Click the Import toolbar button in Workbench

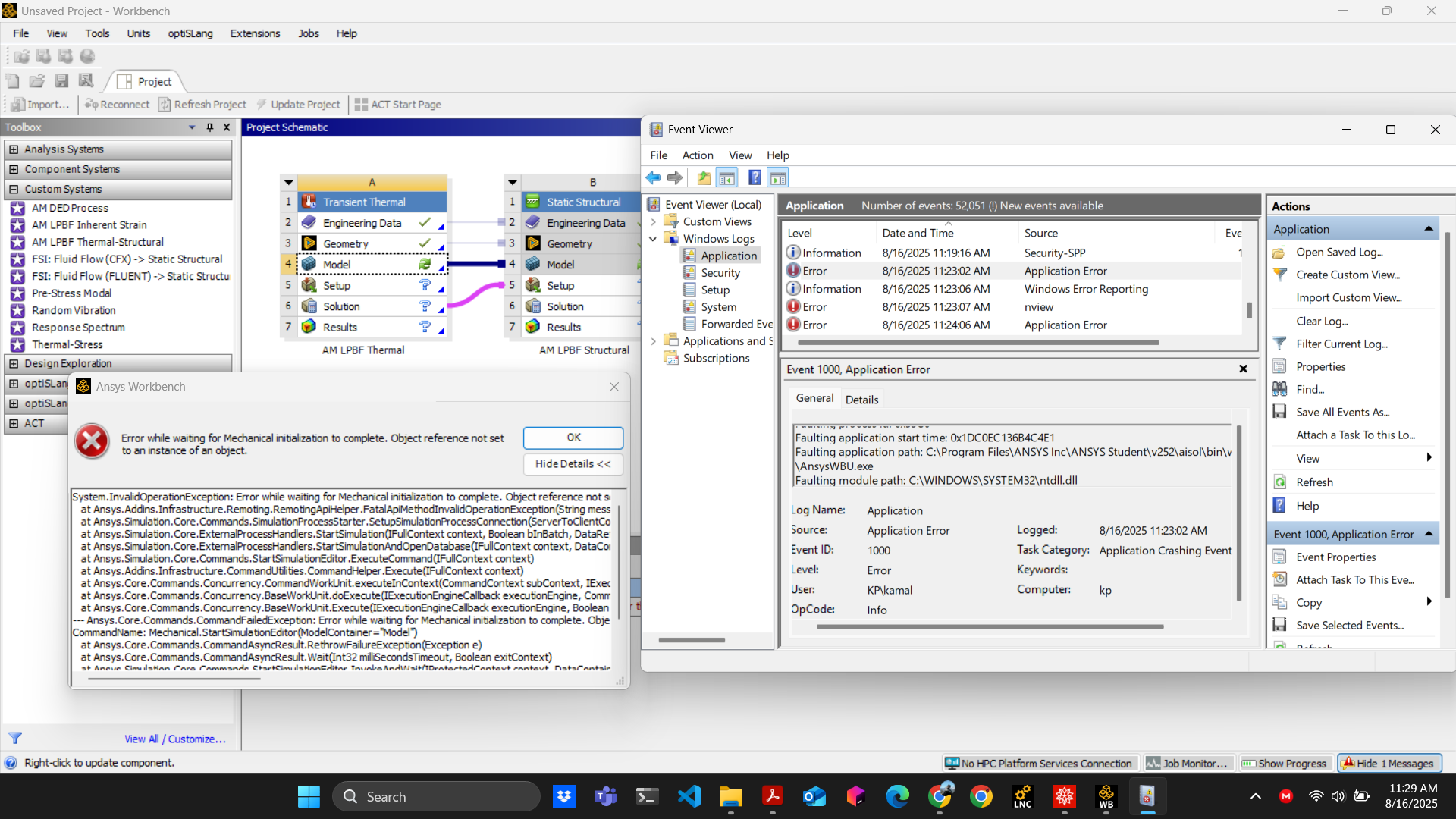pyautogui.click(x=41, y=105)
